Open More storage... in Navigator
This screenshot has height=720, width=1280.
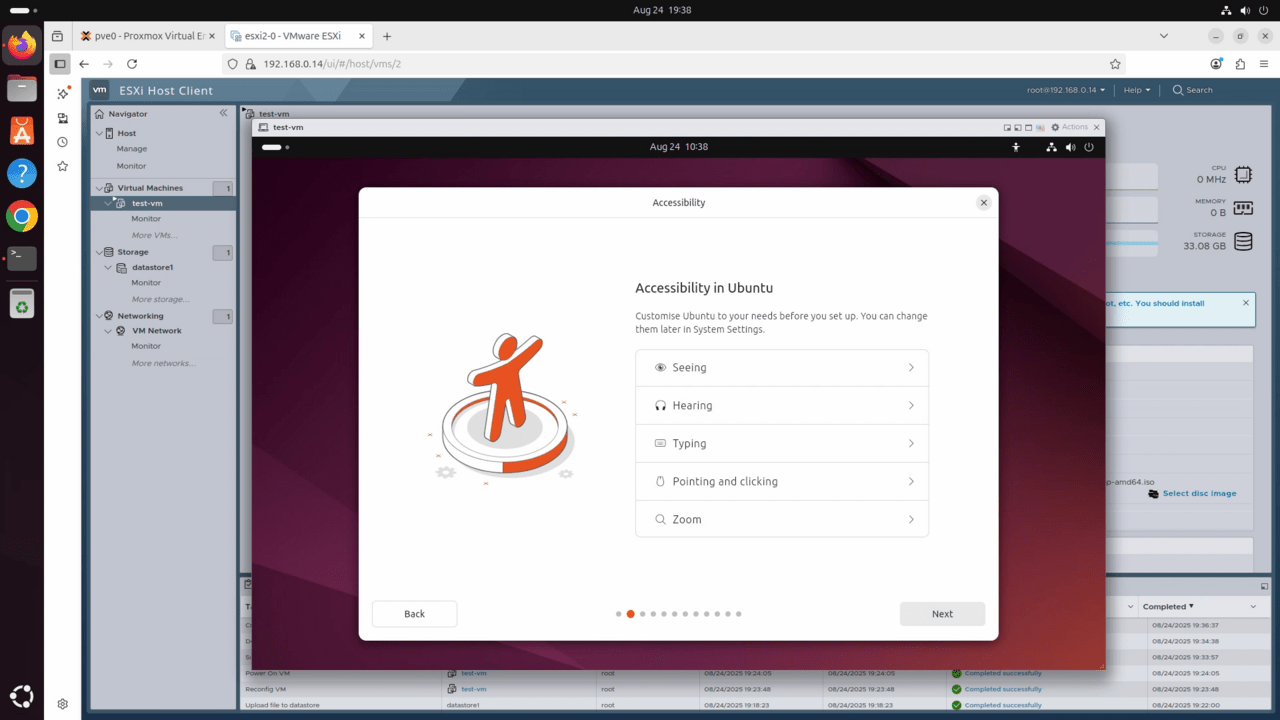coord(160,299)
